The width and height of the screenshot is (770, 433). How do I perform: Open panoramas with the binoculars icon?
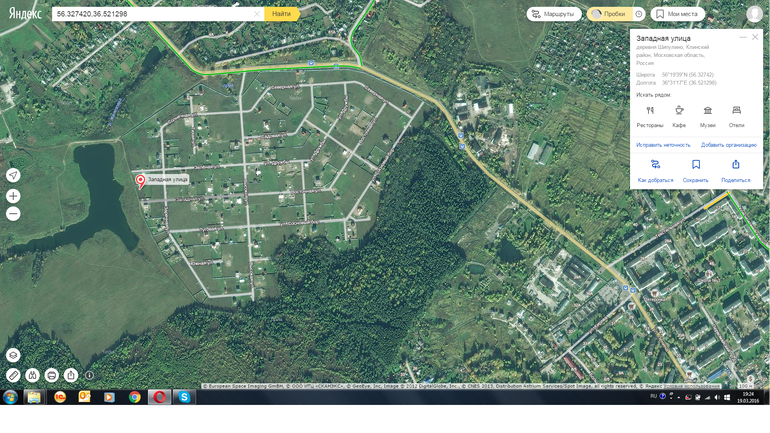coord(32,375)
